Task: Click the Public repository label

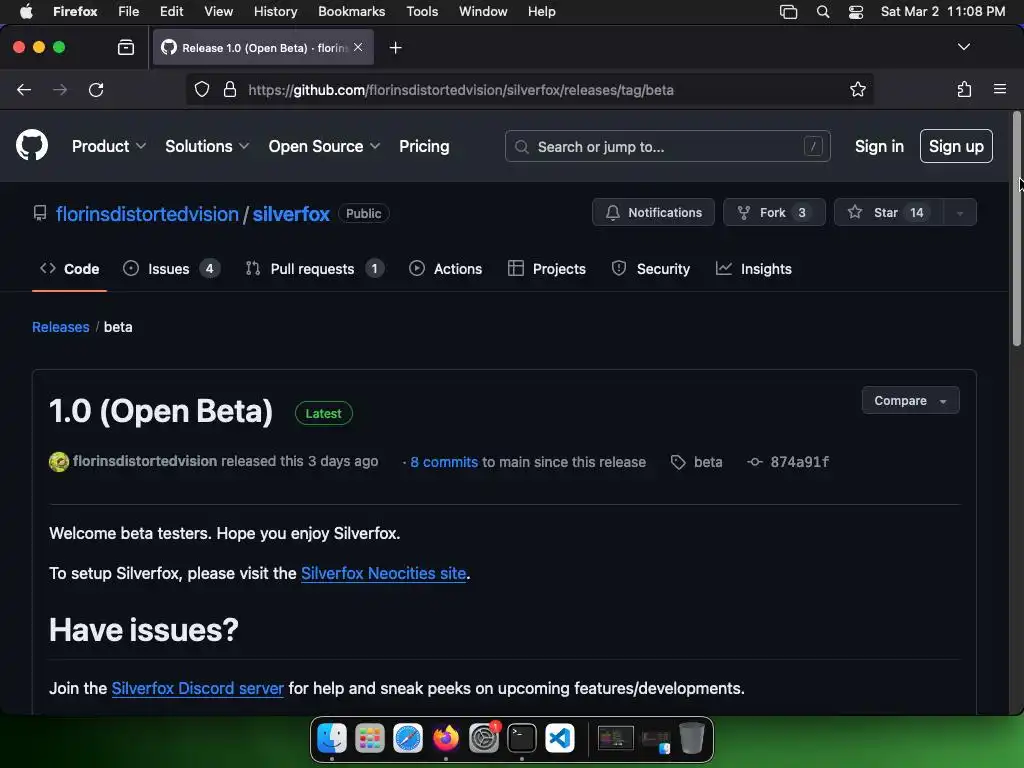Action: [364, 214]
